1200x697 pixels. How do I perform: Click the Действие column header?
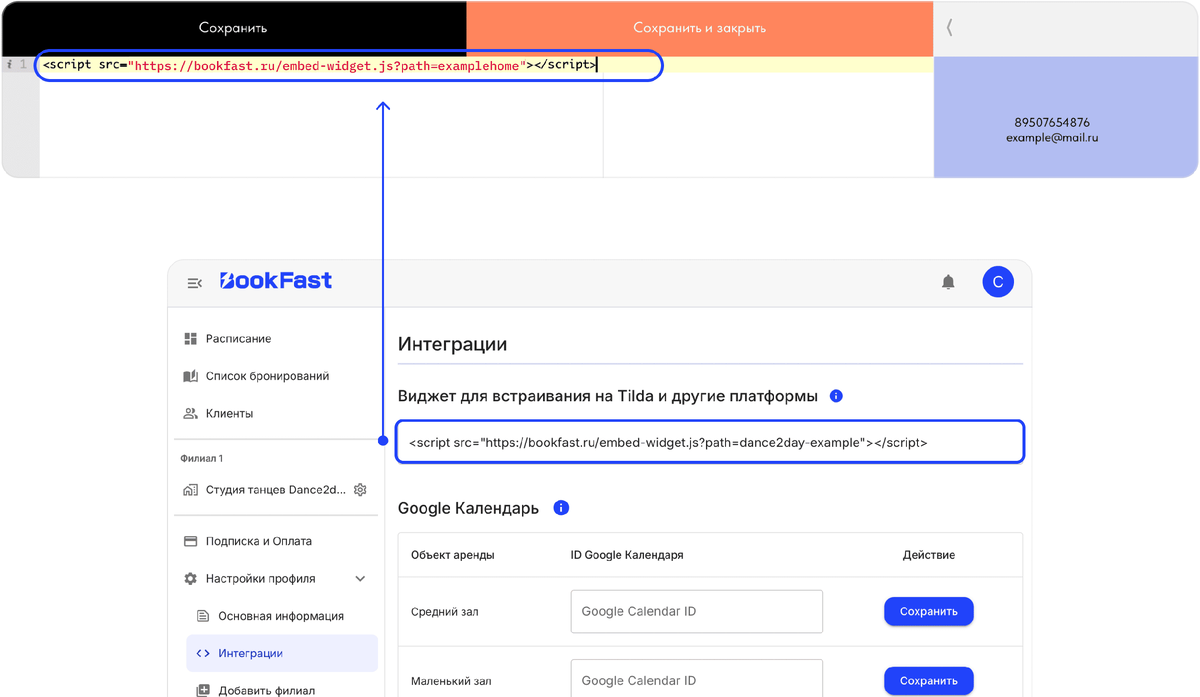(x=928, y=555)
